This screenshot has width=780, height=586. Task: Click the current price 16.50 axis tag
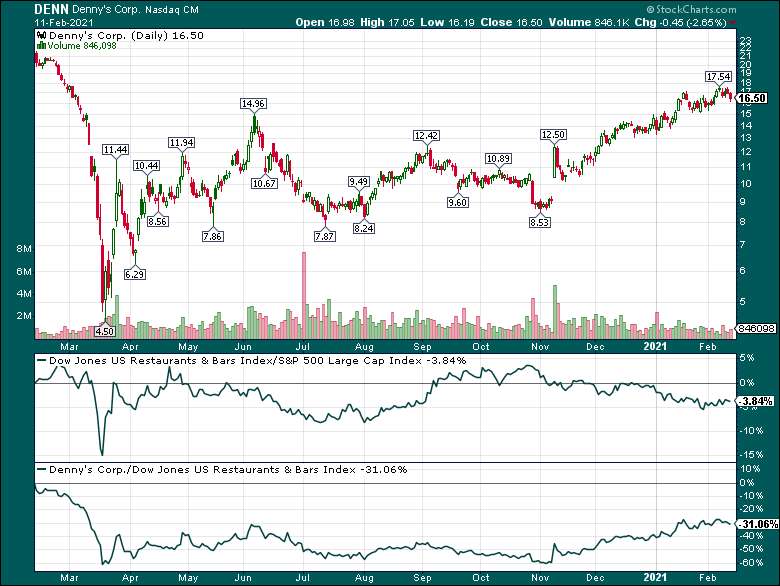coord(752,98)
